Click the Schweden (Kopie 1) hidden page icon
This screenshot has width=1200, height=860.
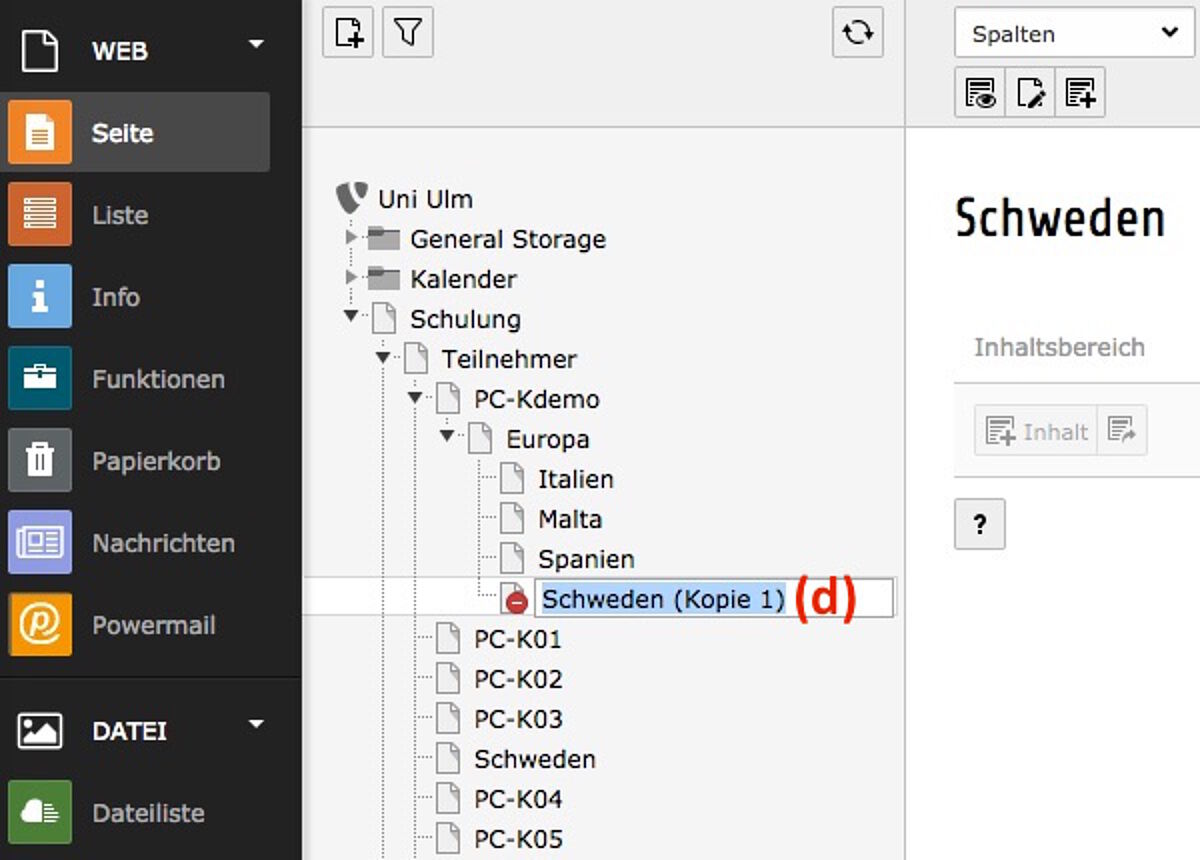[512, 598]
